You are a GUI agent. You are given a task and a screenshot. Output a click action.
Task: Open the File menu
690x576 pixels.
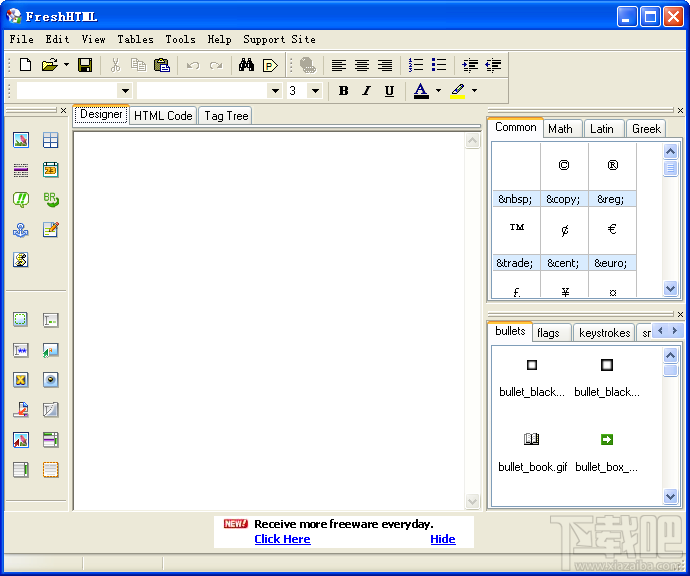point(22,39)
